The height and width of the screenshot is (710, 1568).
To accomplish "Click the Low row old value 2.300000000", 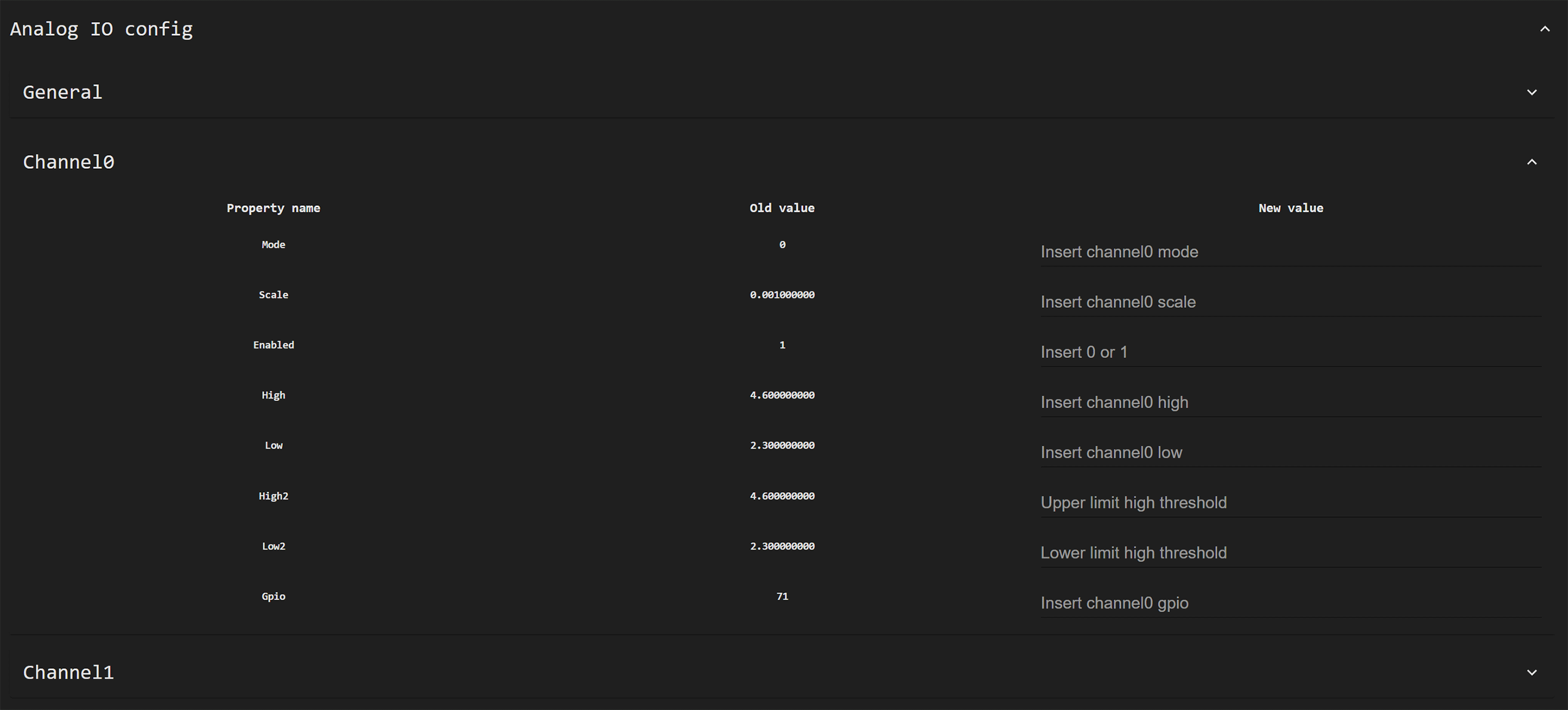I will tap(782, 445).
